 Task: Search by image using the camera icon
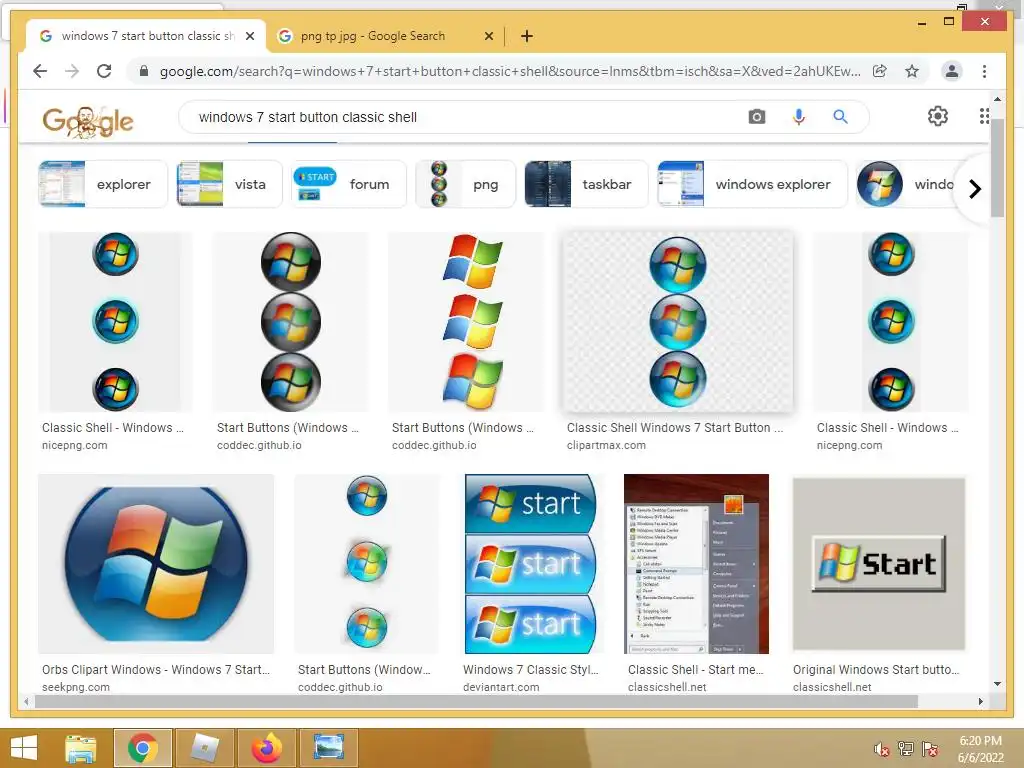coord(756,117)
